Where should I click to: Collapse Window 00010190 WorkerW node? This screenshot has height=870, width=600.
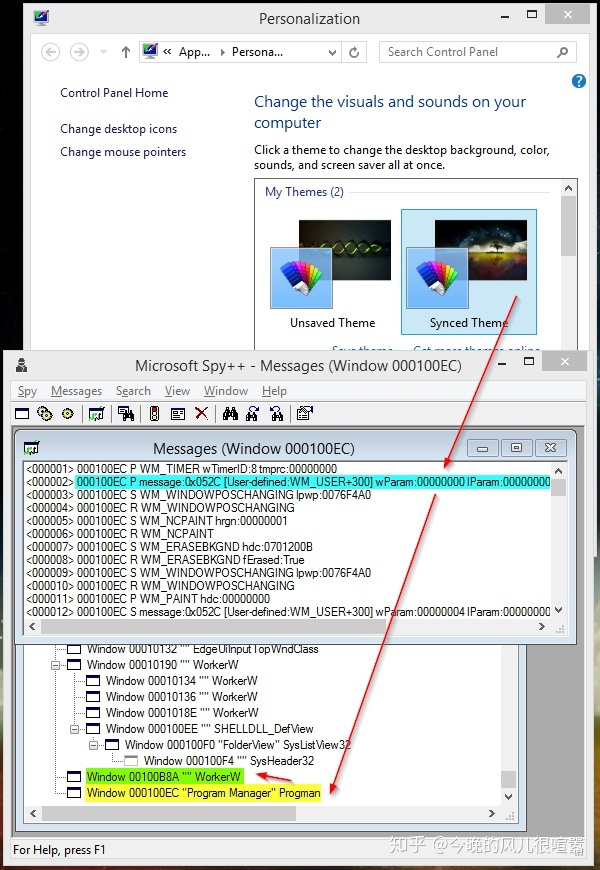(56, 665)
